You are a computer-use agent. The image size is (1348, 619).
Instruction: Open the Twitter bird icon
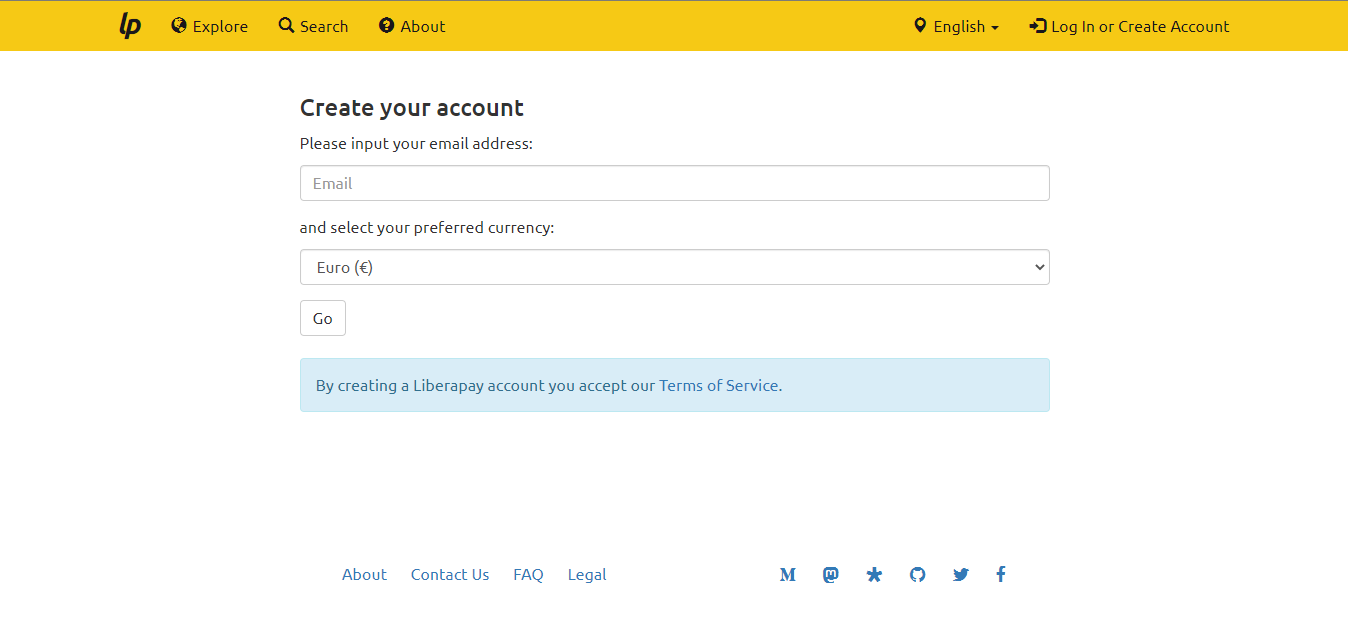pos(961,575)
